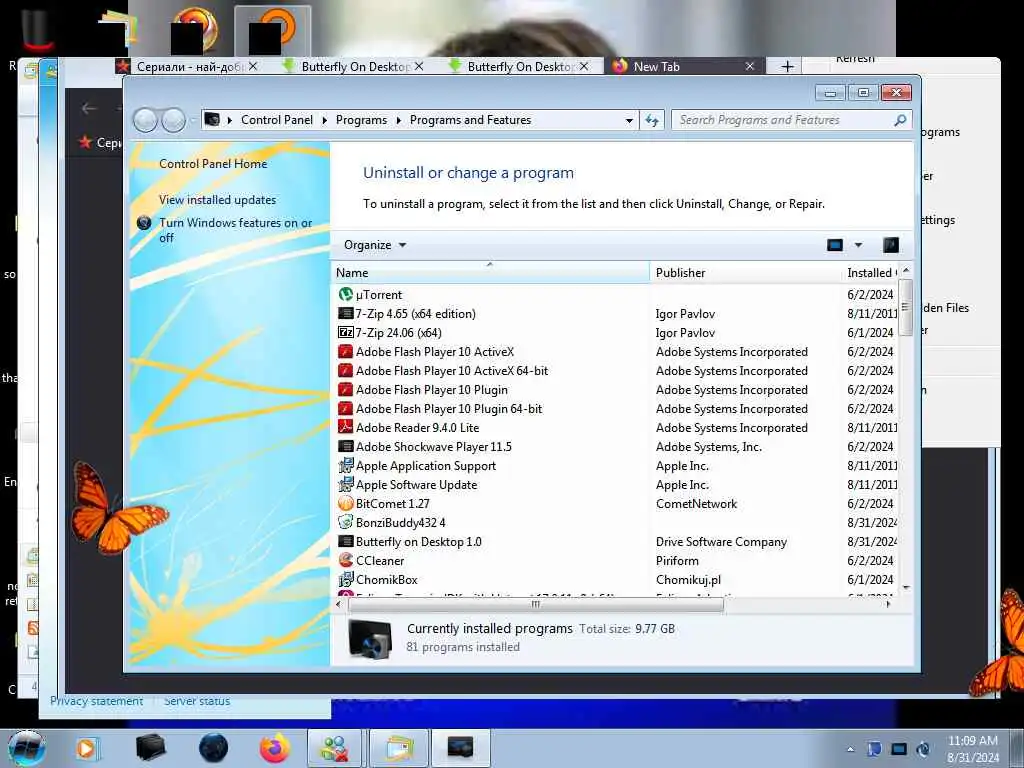Open the Organize dropdown menu
The height and width of the screenshot is (768, 1024).
point(375,245)
